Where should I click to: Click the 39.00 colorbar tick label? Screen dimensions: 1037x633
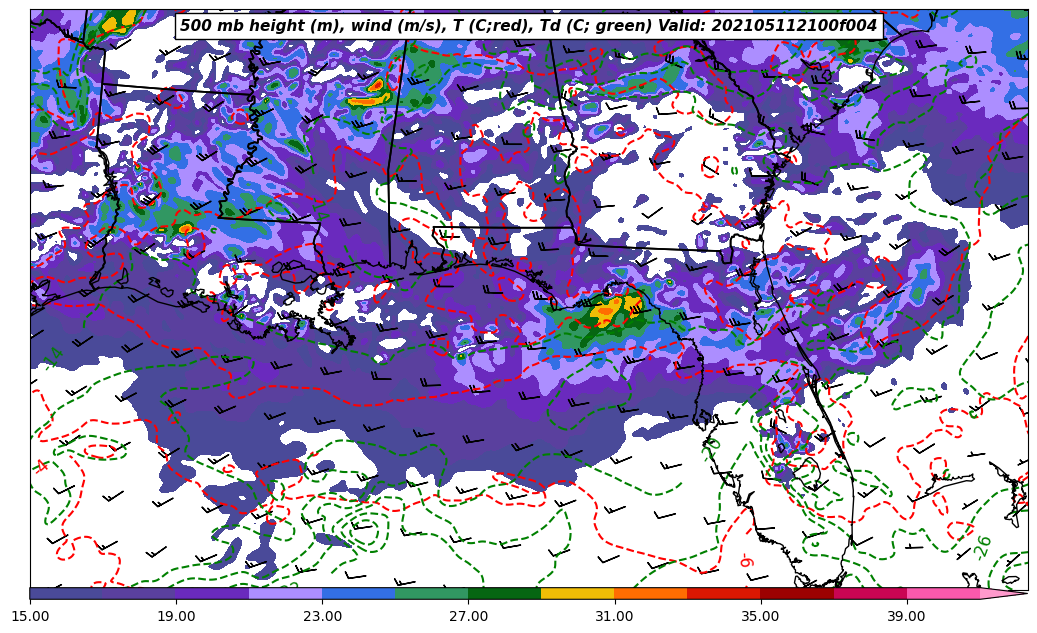(907, 616)
